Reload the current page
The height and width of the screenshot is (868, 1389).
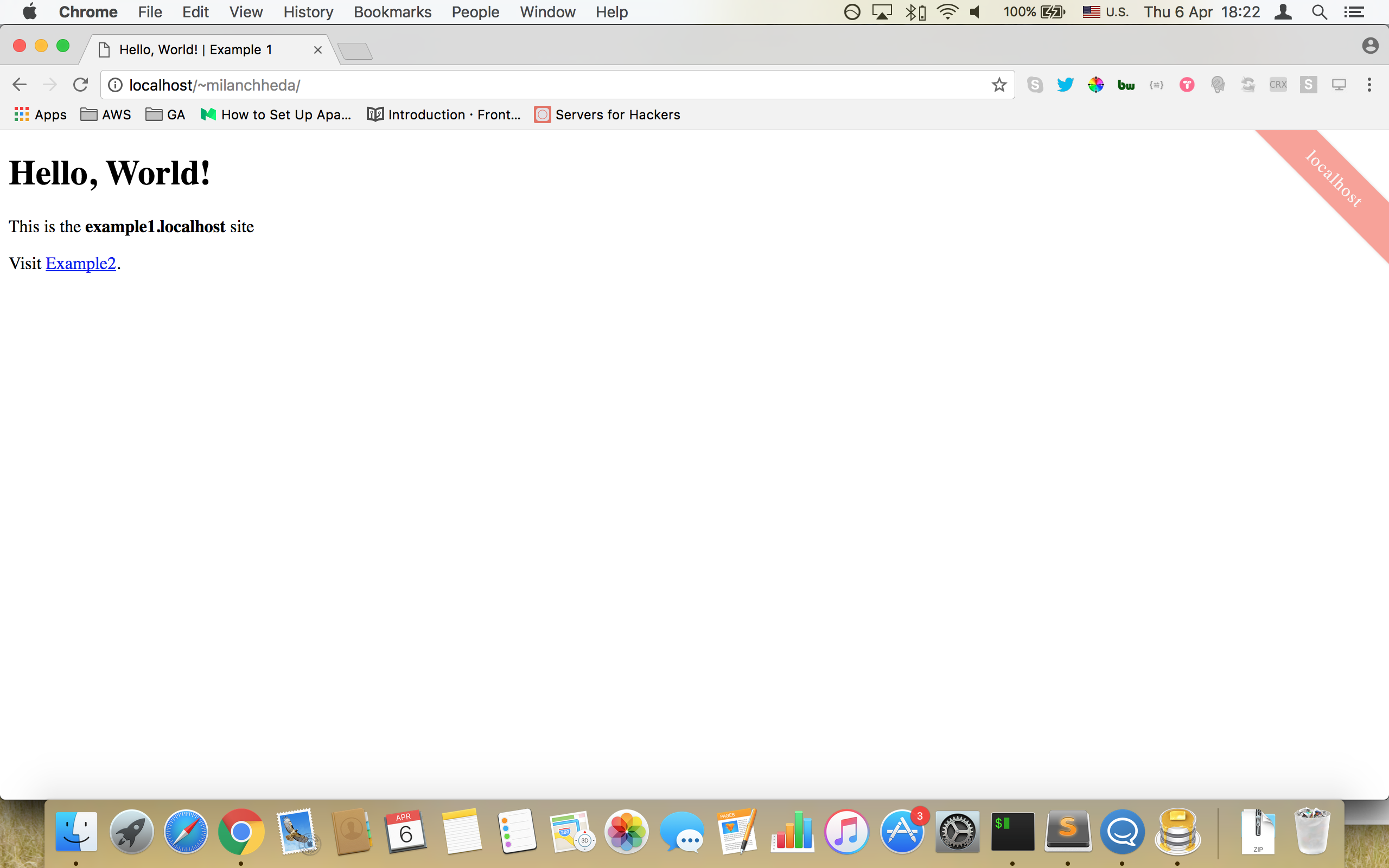80,85
